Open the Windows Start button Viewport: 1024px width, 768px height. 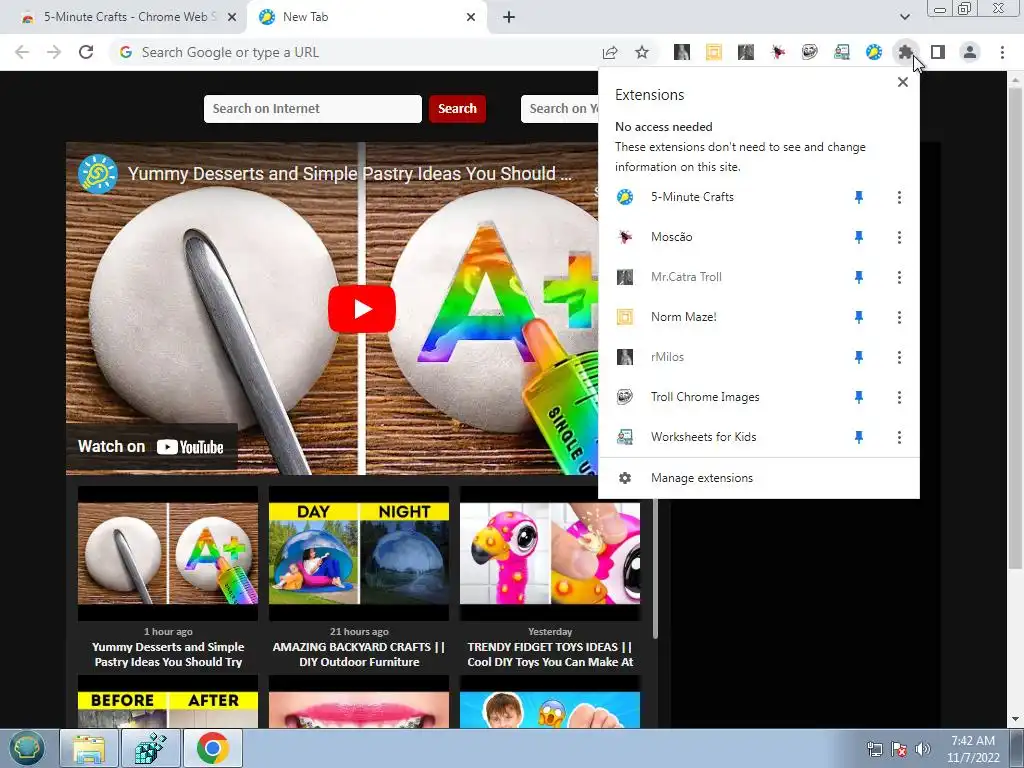click(x=26, y=748)
